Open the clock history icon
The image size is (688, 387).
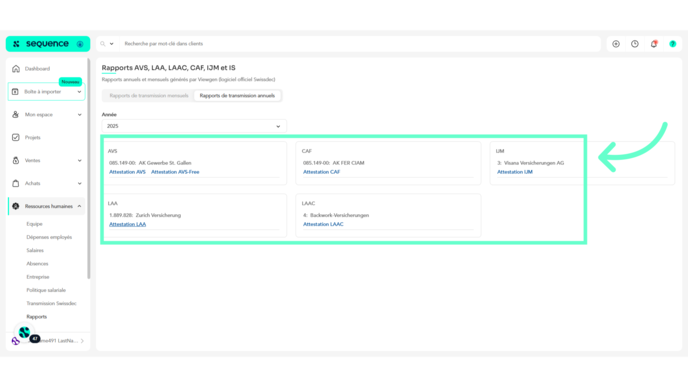pyautogui.click(x=634, y=44)
